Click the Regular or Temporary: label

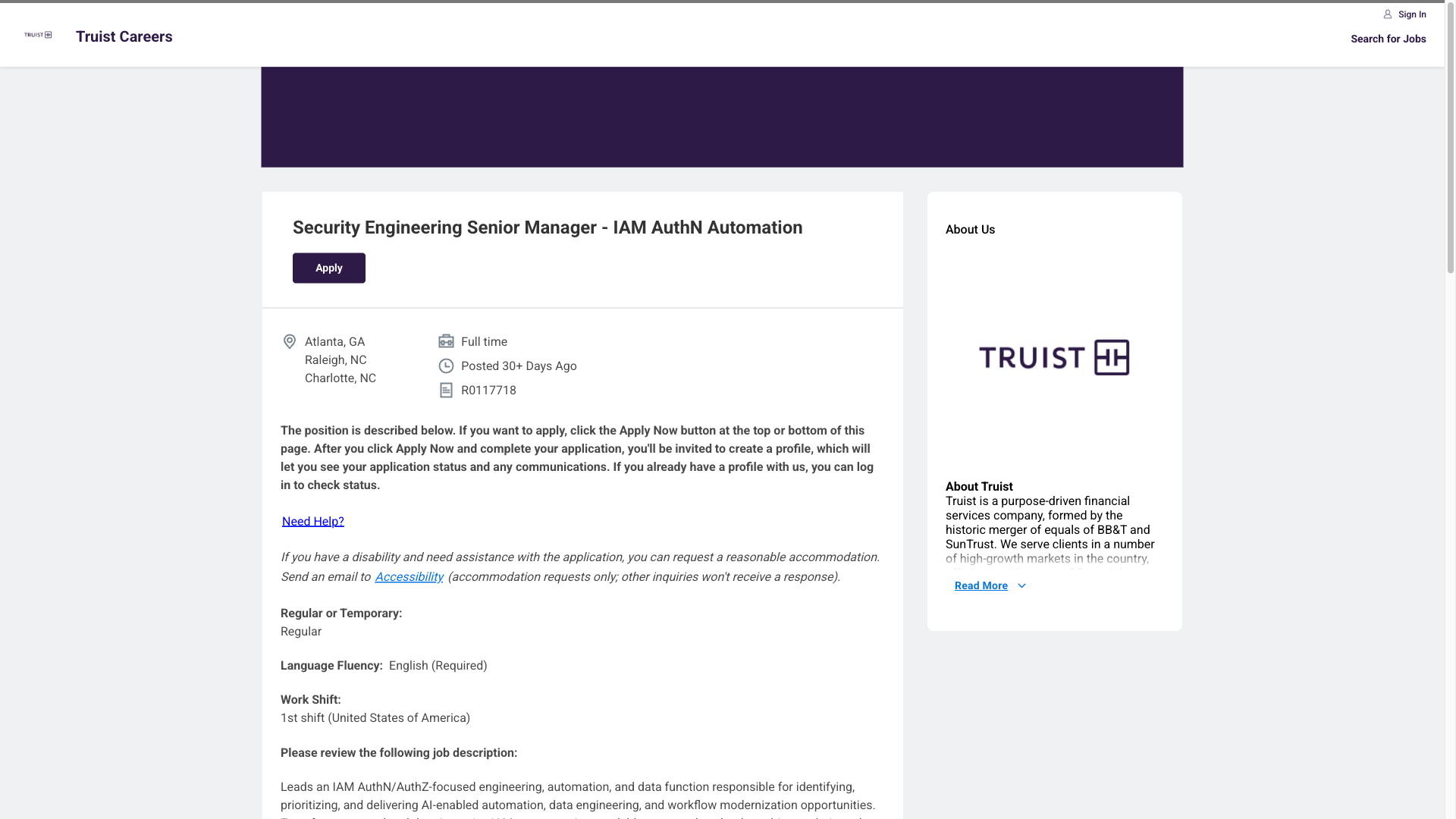pos(341,613)
